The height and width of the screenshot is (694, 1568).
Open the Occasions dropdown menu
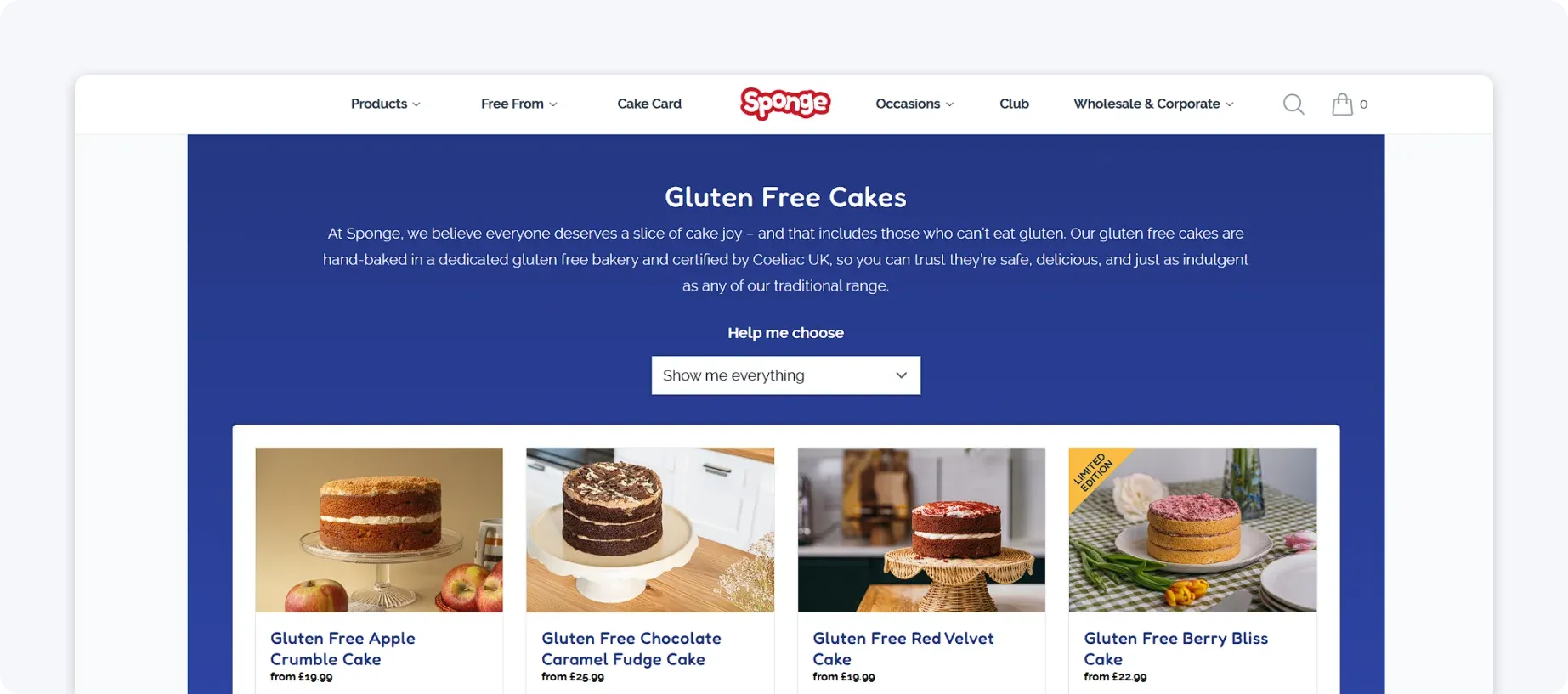click(914, 104)
